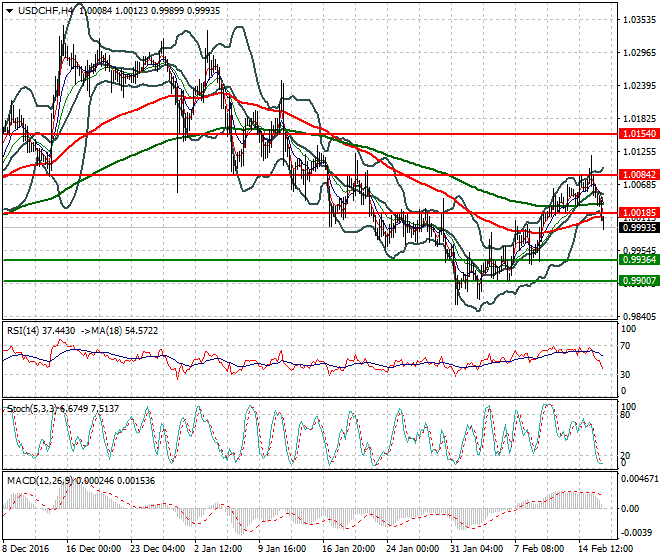Click the 1.02395 price scale value

(x=639, y=85)
